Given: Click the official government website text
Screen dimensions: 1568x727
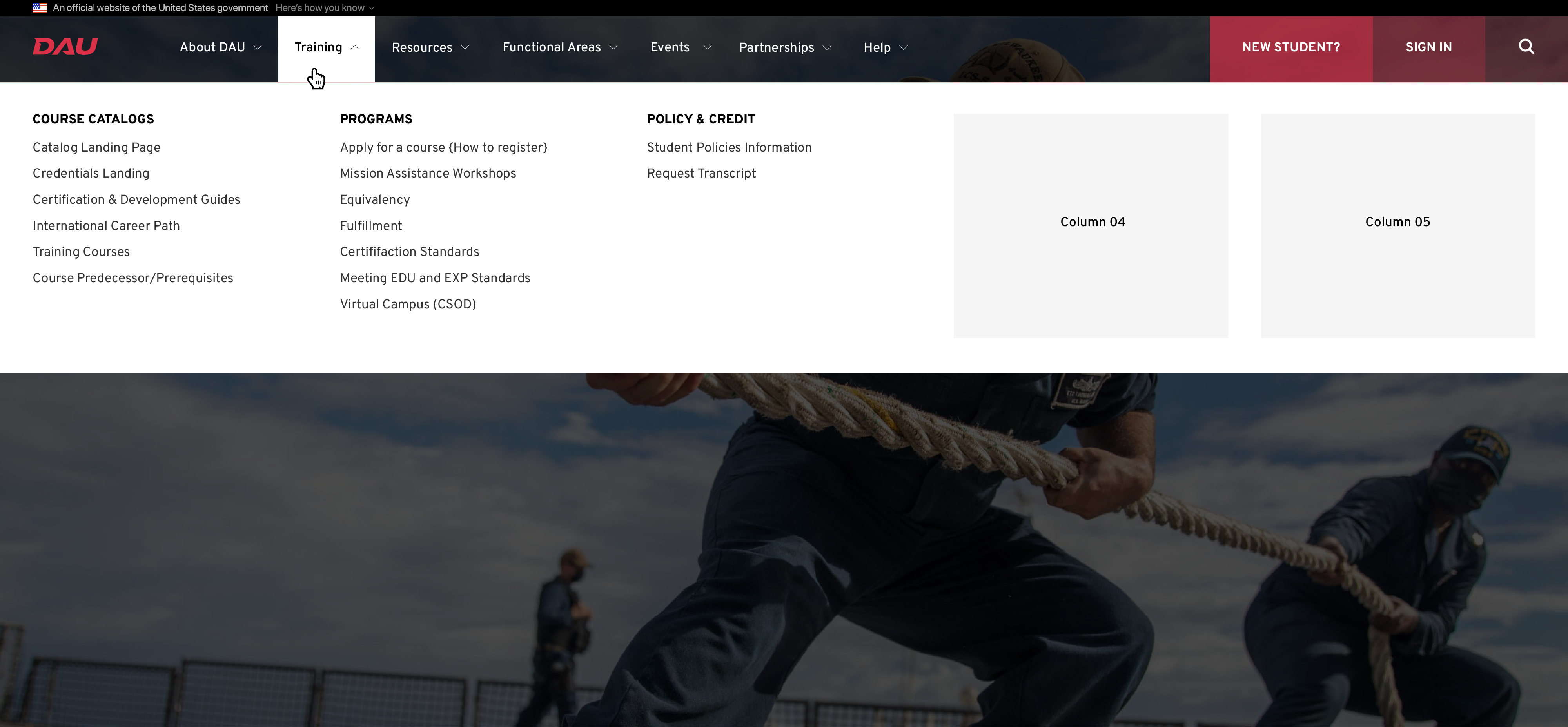Looking at the screenshot, I should [x=160, y=8].
